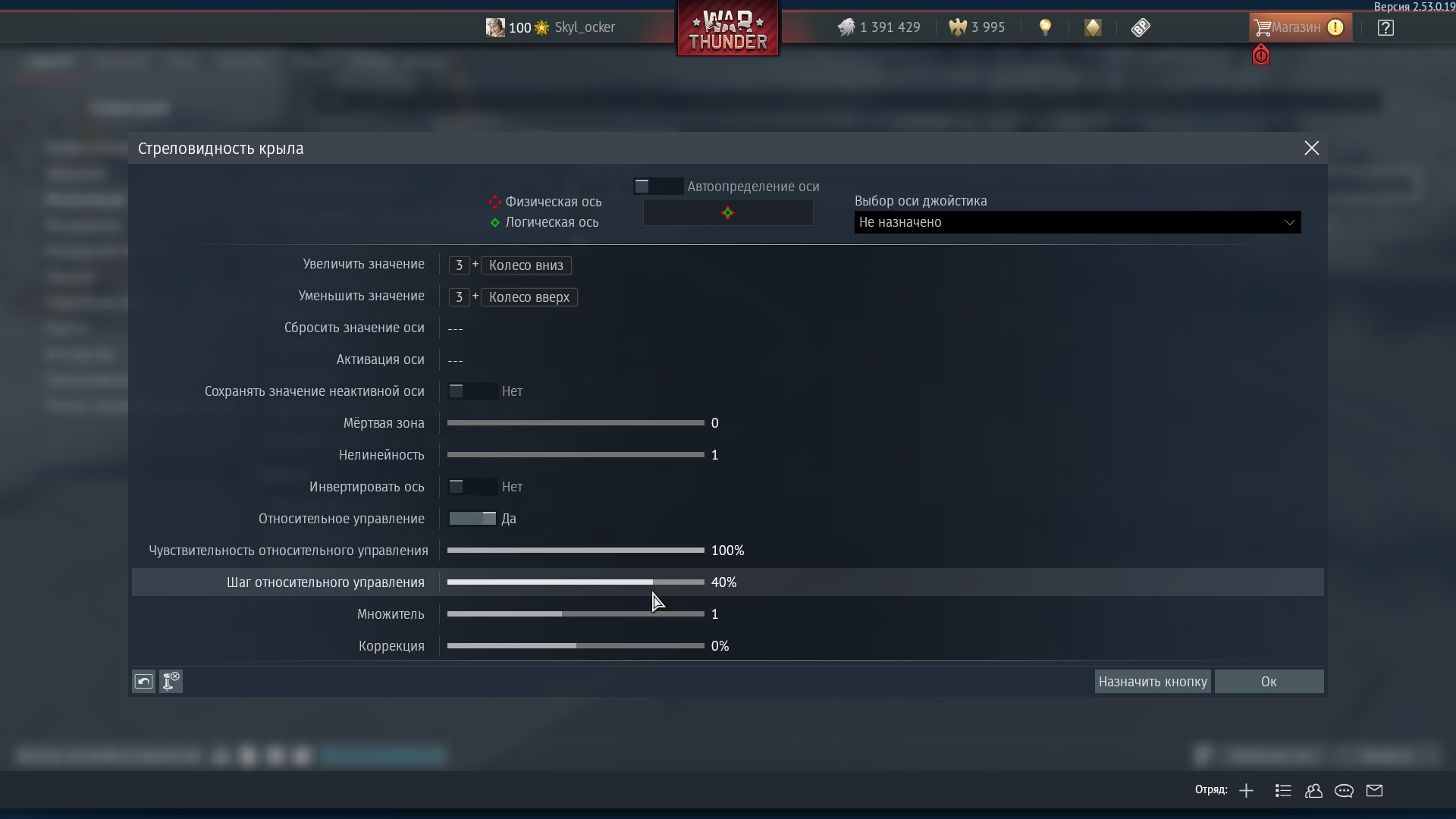The height and width of the screenshot is (819, 1456).
Task: Click the clear joystick binding icon
Action: 171,681
